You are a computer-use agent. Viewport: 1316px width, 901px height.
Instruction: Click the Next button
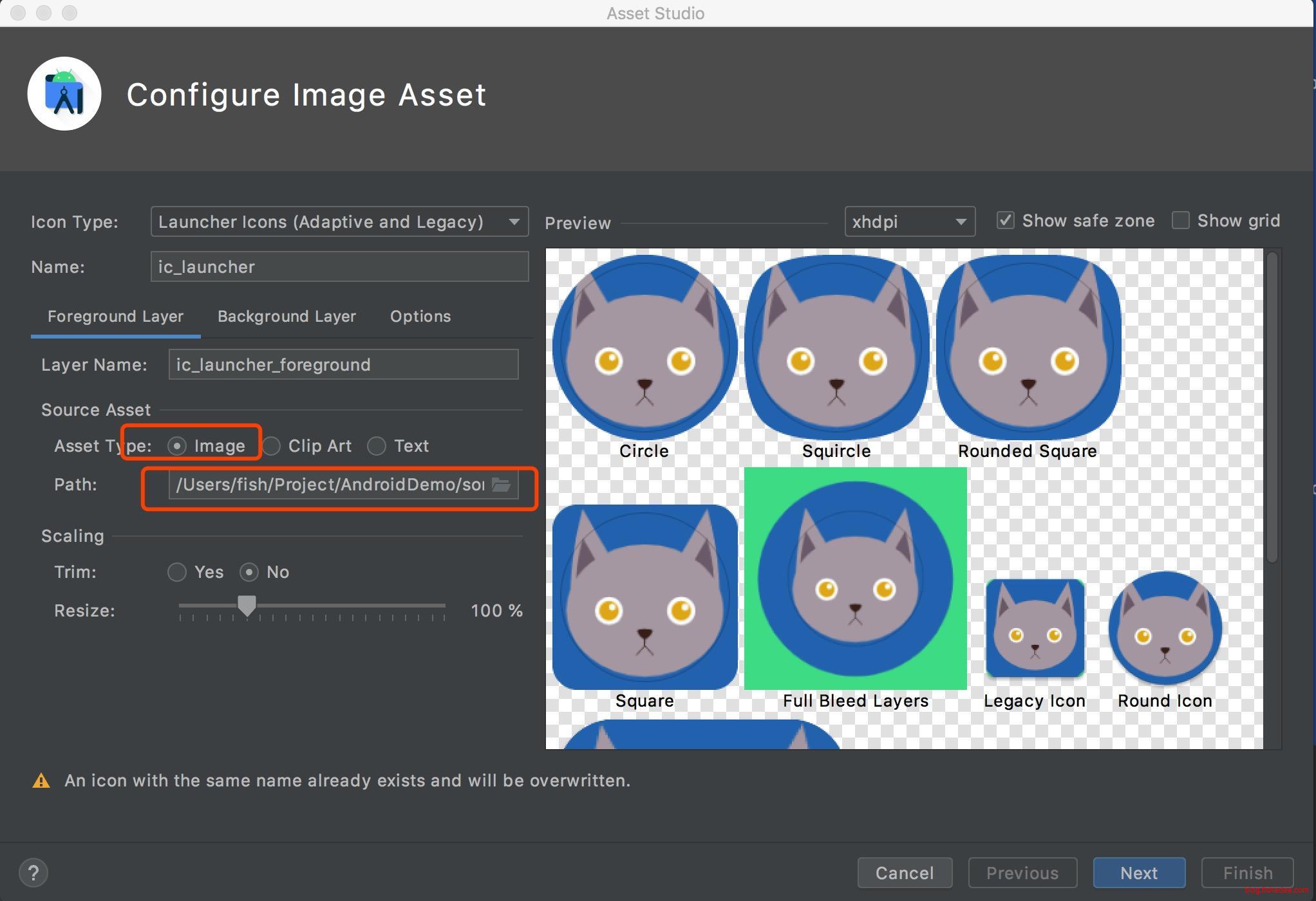[x=1138, y=873]
